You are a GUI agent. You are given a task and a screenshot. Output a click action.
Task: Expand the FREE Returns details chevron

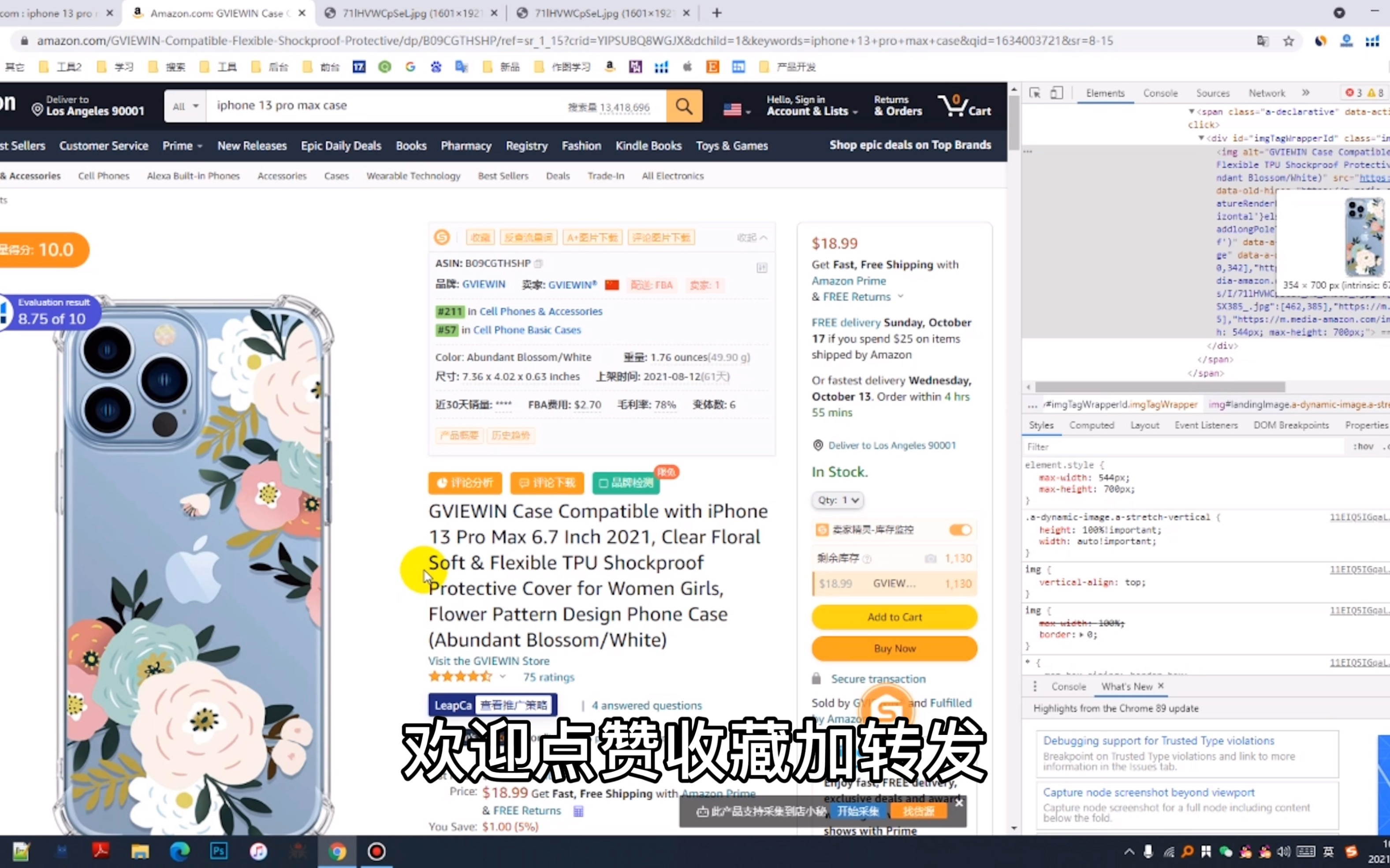[900, 297]
